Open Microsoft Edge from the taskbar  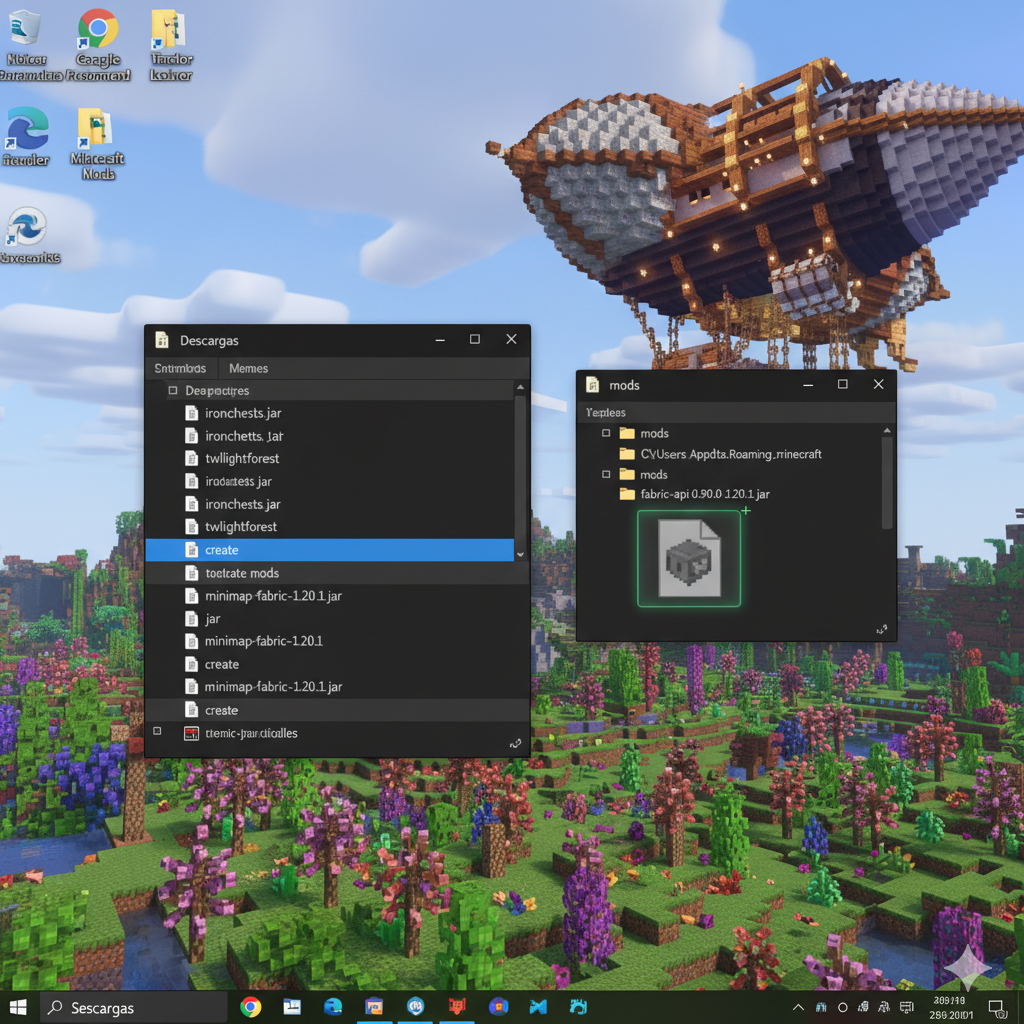[x=333, y=1007]
